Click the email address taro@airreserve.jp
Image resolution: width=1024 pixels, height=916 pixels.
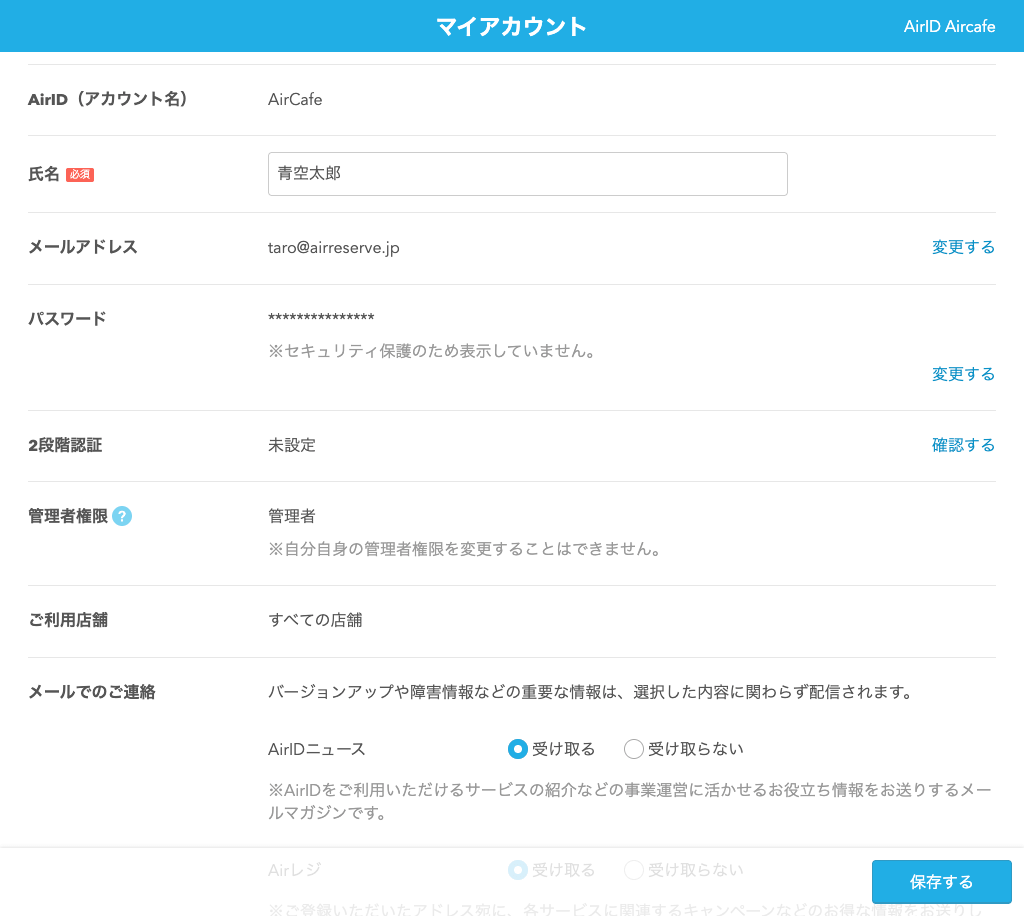click(x=334, y=247)
